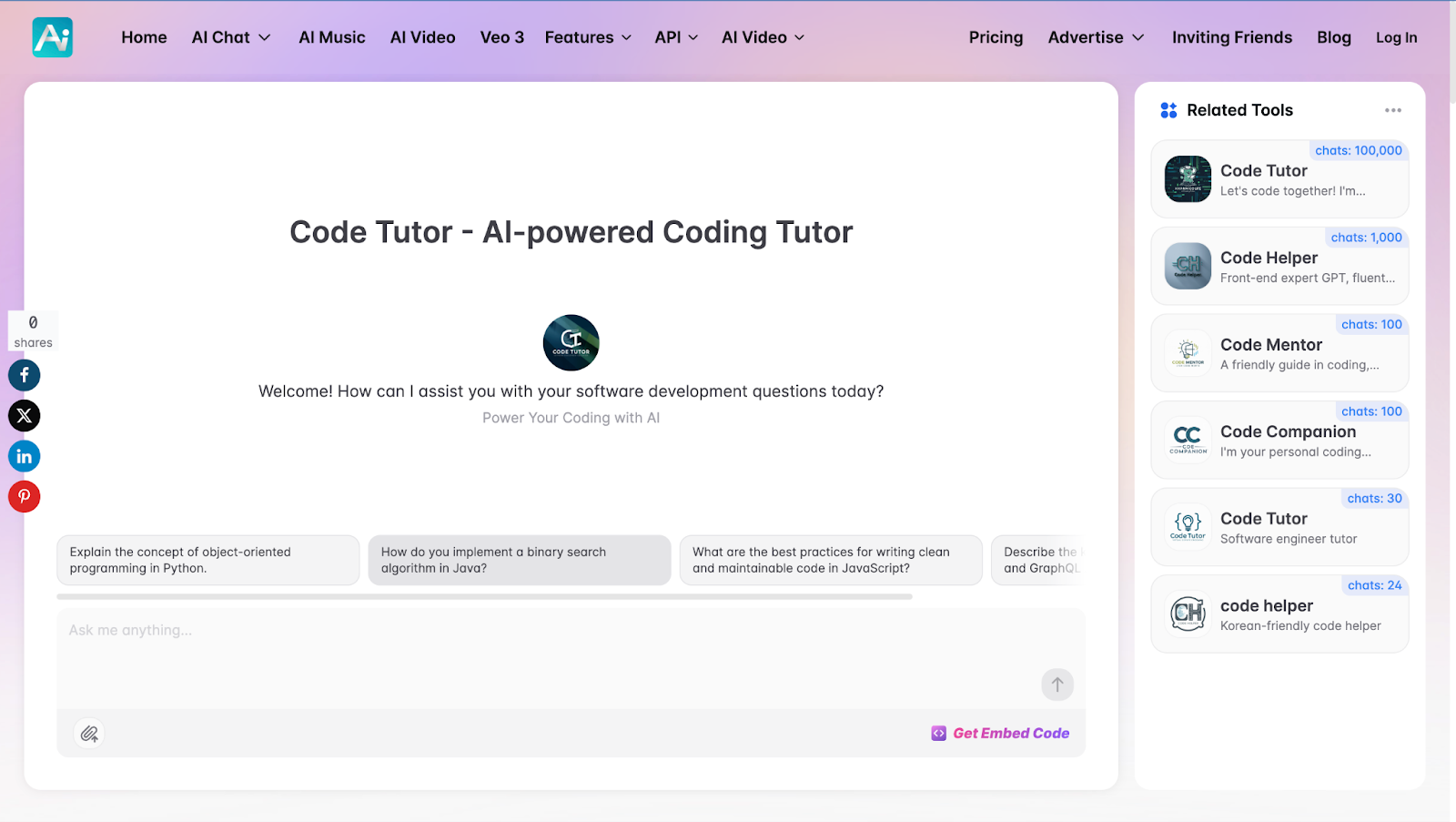
Task: Open the AI Music page
Action: pyautogui.click(x=332, y=37)
